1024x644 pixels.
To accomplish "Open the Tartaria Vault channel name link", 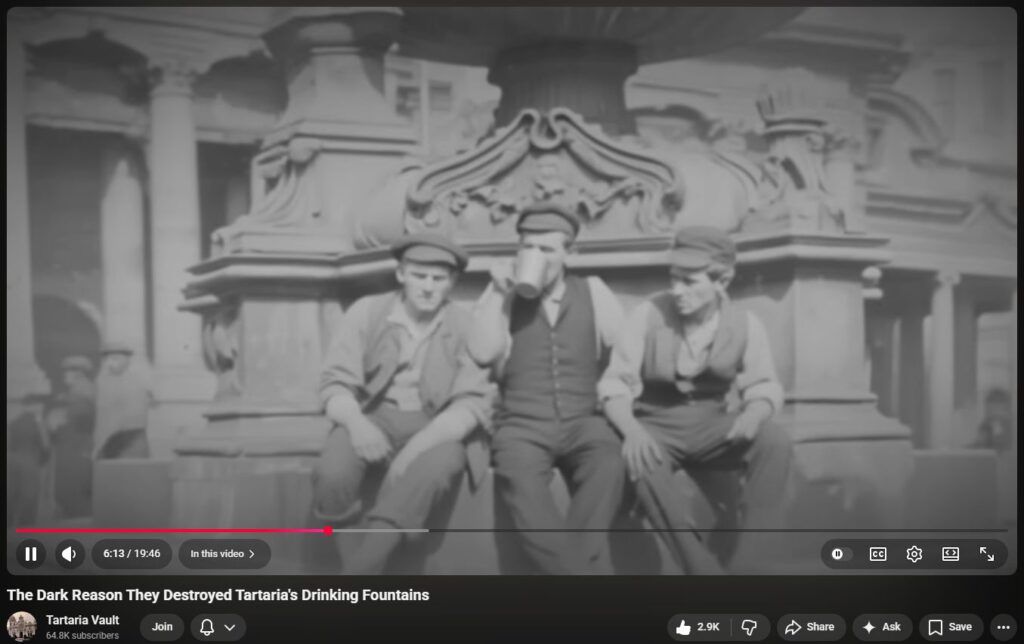I will click(82, 620).
